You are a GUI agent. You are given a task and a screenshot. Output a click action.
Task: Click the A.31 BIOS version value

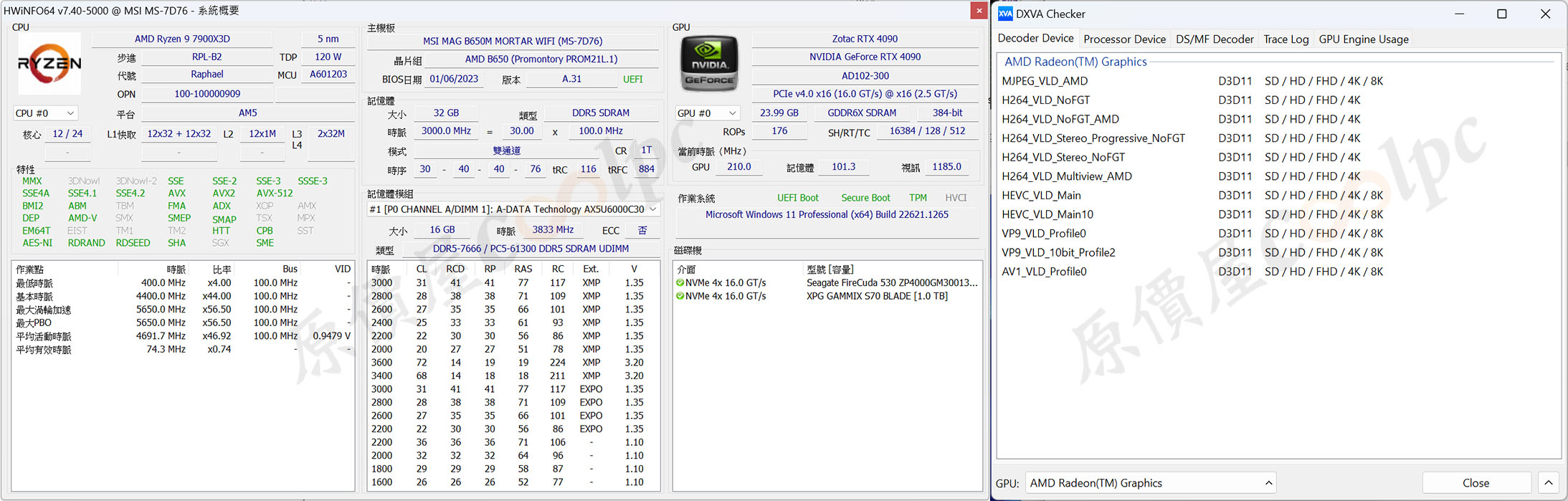click(x=571, y=79)
